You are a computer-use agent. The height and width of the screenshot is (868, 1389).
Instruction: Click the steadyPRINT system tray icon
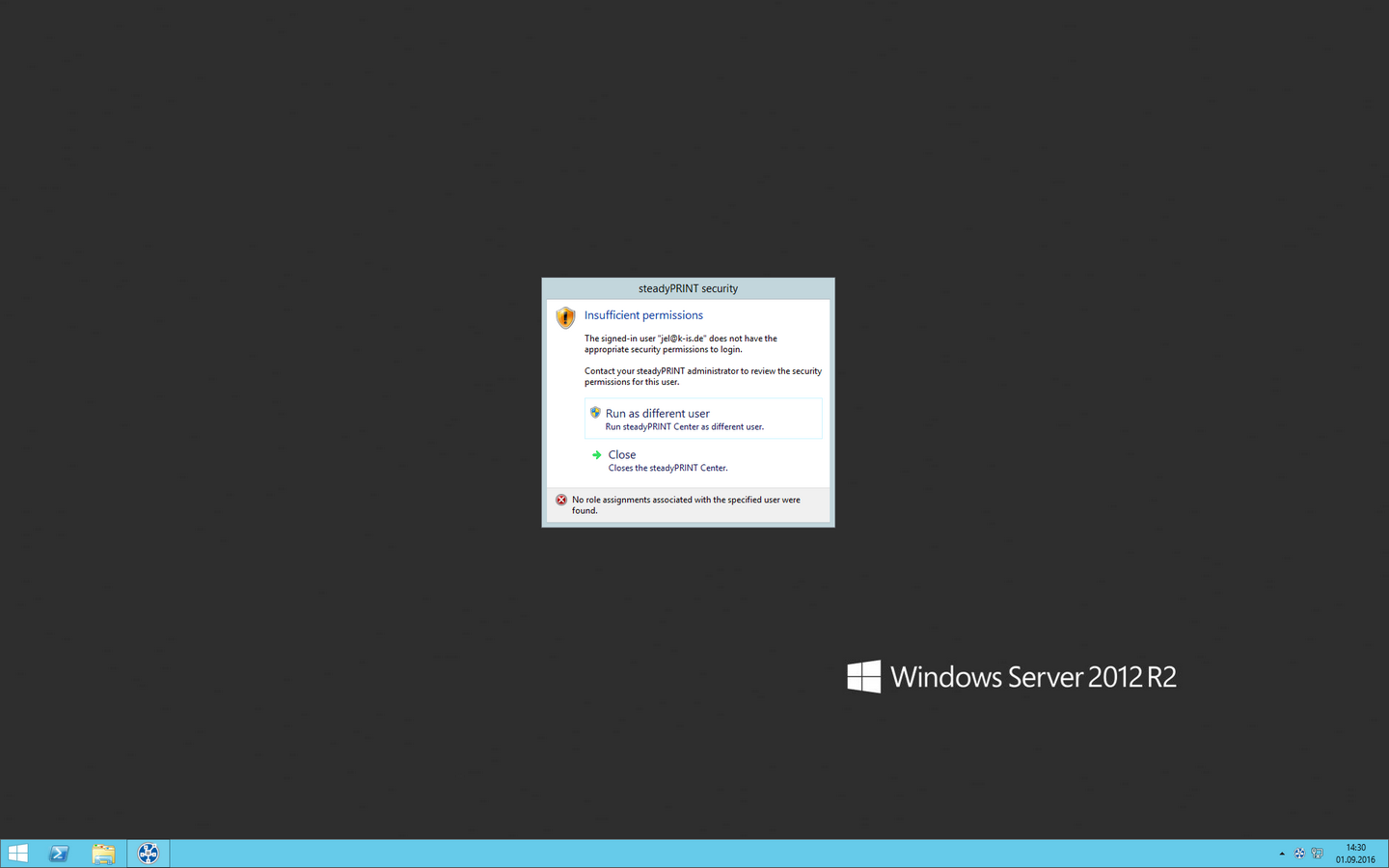coord(1299,854)
